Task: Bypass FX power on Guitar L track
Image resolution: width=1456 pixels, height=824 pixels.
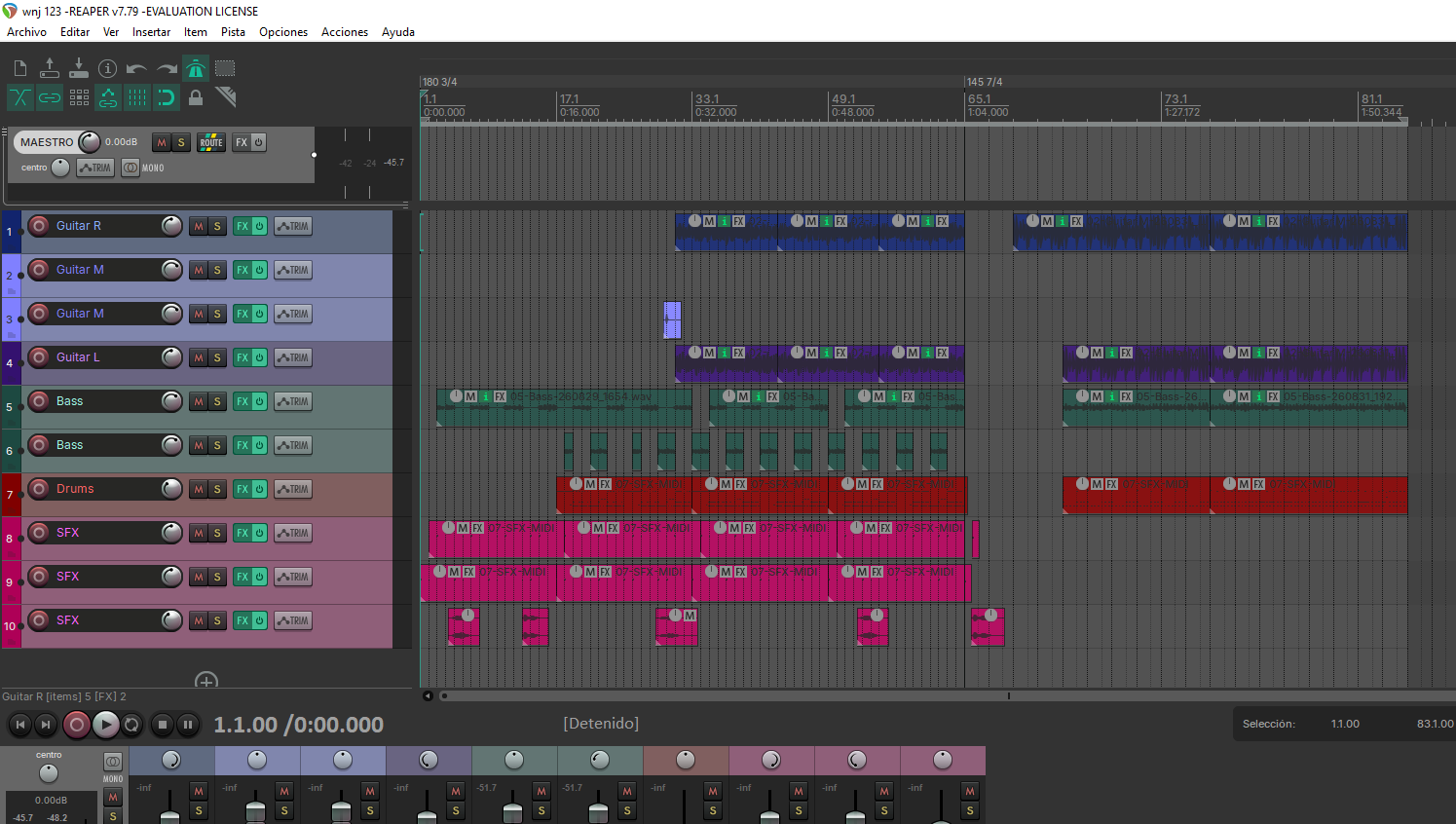Action: coord(260,357)
